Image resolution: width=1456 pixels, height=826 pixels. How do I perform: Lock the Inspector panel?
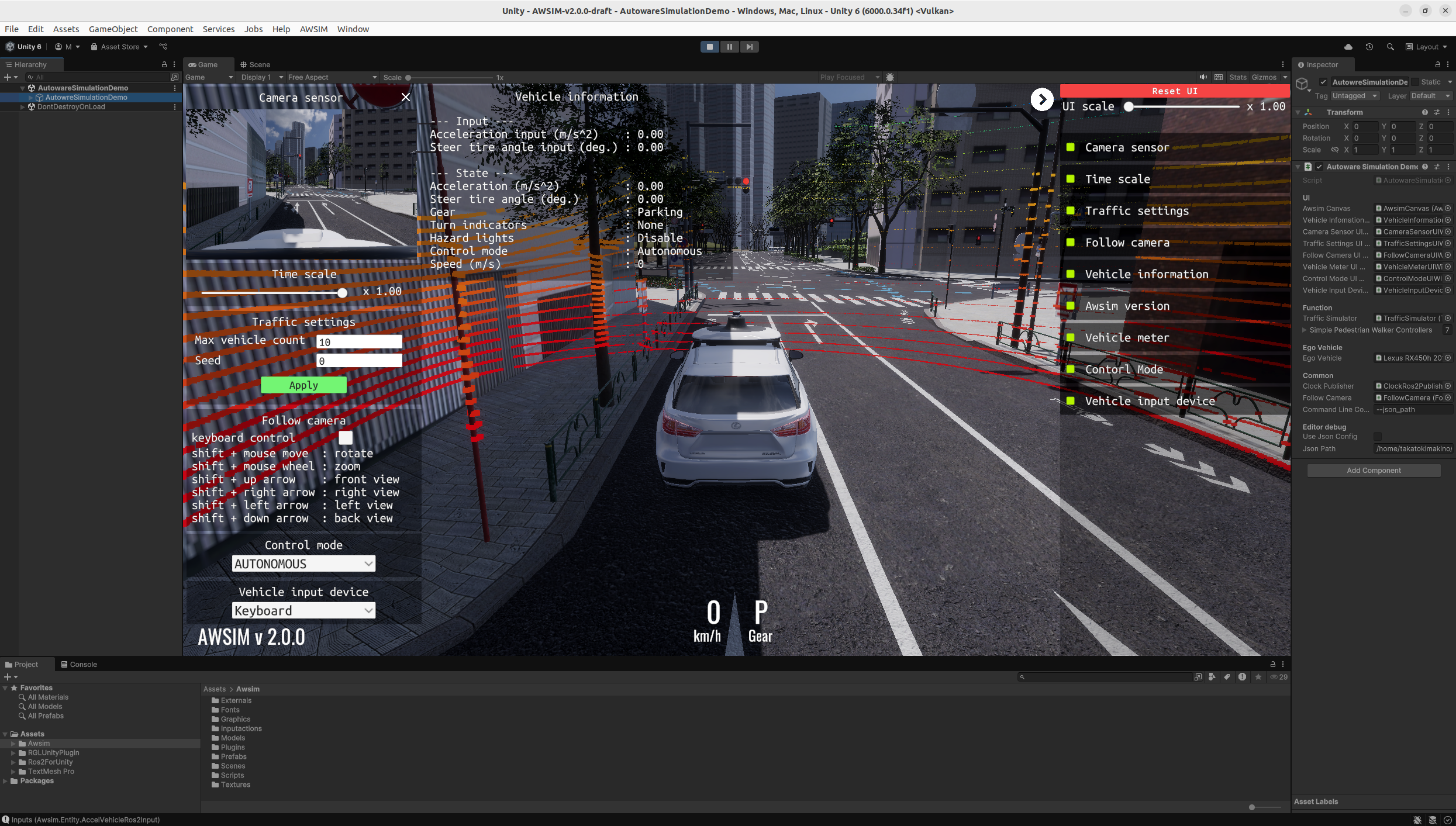(x=1437, y=64)
